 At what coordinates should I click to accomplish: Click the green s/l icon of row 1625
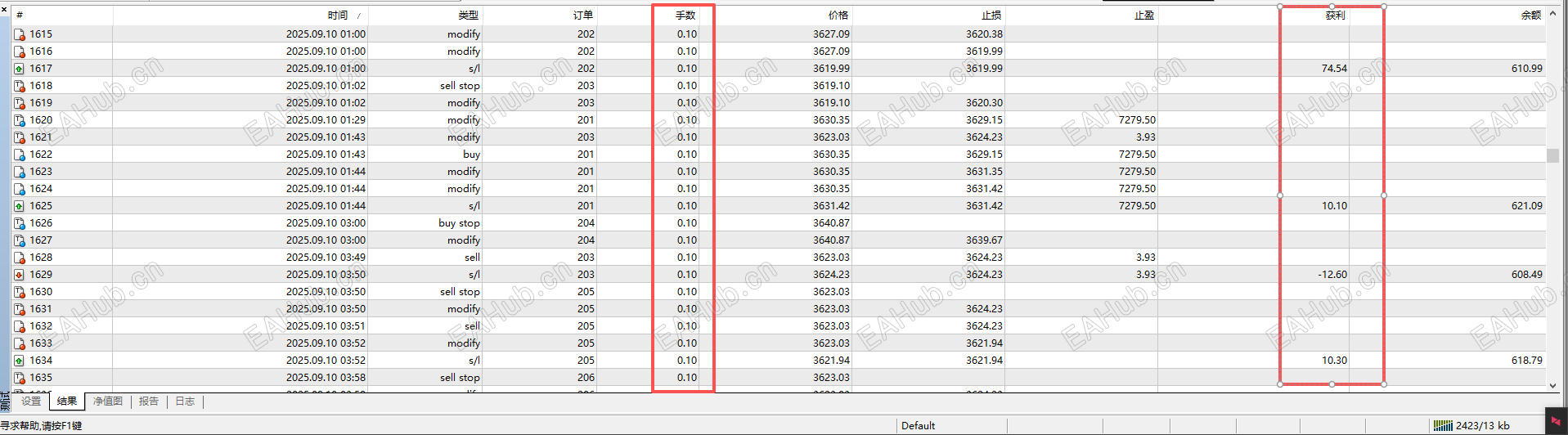tap(20, 206)
